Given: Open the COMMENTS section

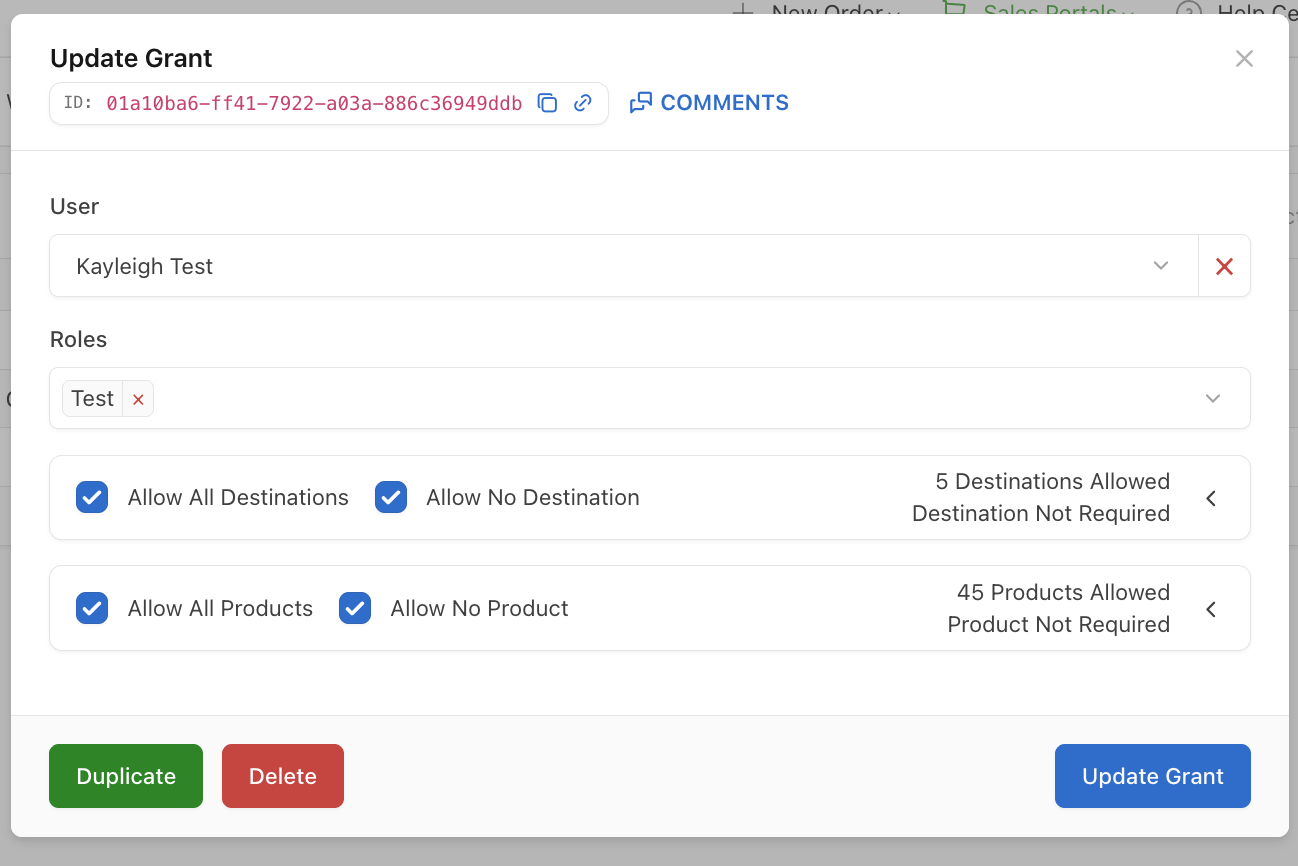Looking at the screenshot, I should coord(709,103).
